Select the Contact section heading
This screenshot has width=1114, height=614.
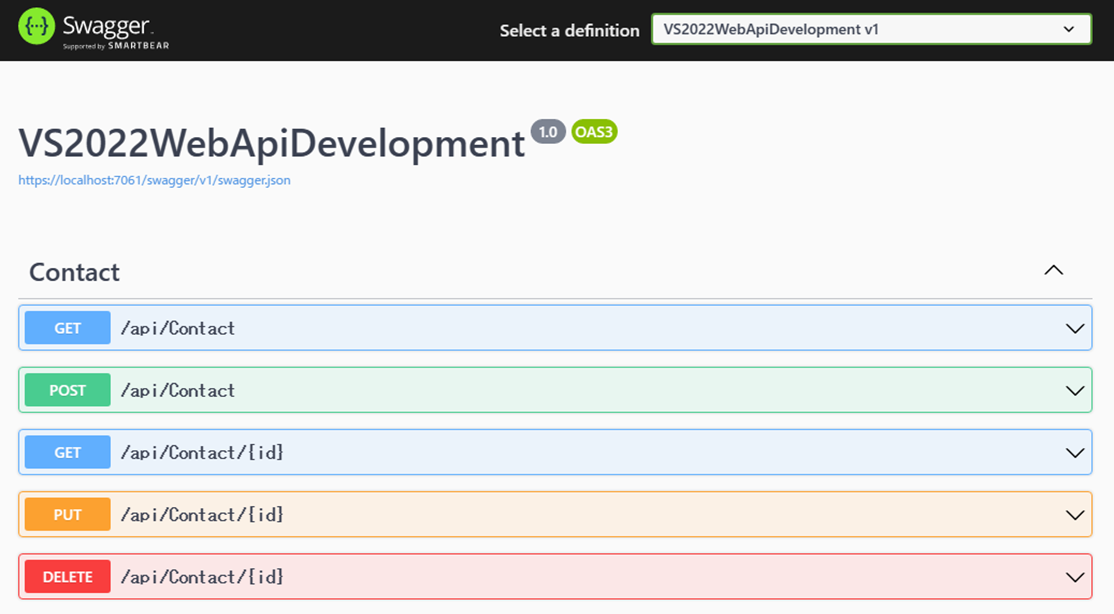(74, 271)
